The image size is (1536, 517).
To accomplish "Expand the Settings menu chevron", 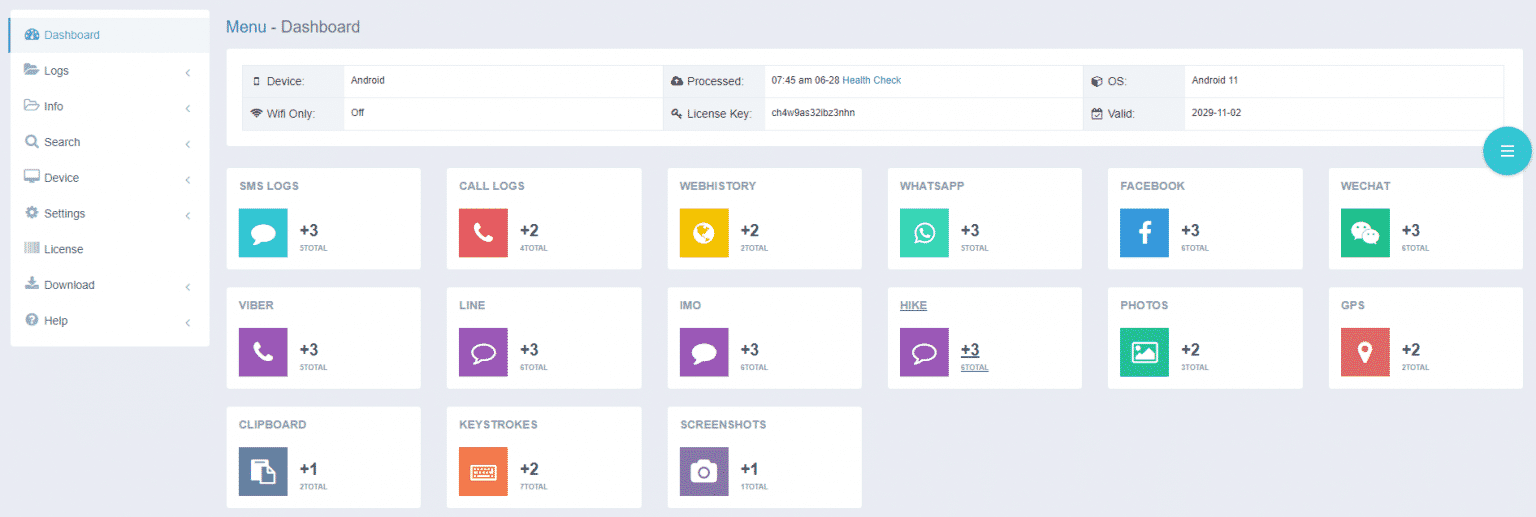I will pyautogui.click(x=187, y=215).
